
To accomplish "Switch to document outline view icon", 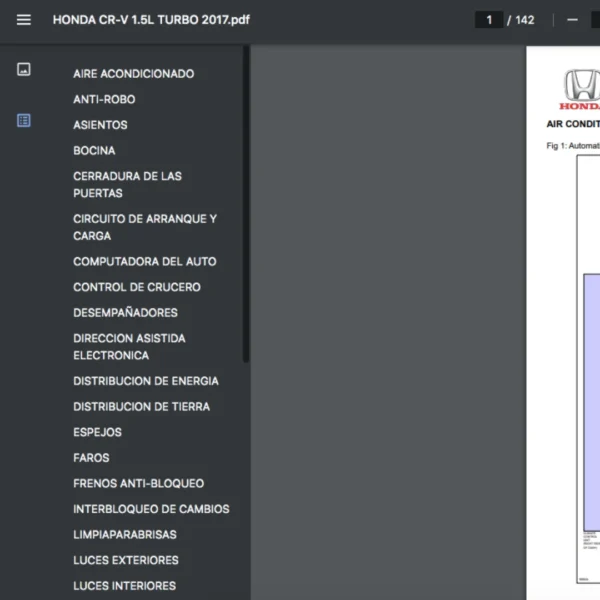I will pyautogui.click(x=24, y=121).
